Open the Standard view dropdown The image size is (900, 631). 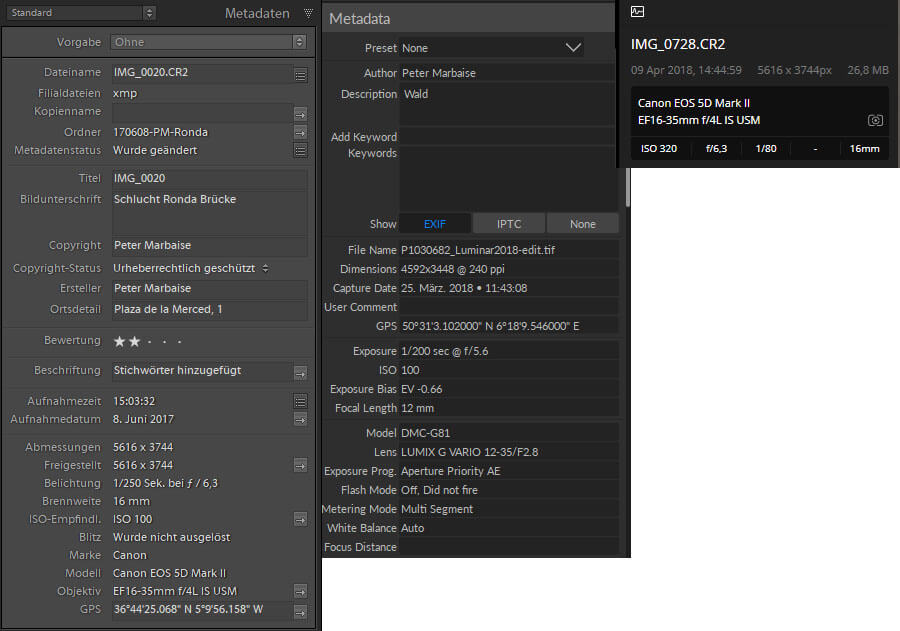click(x=81, y=13)
